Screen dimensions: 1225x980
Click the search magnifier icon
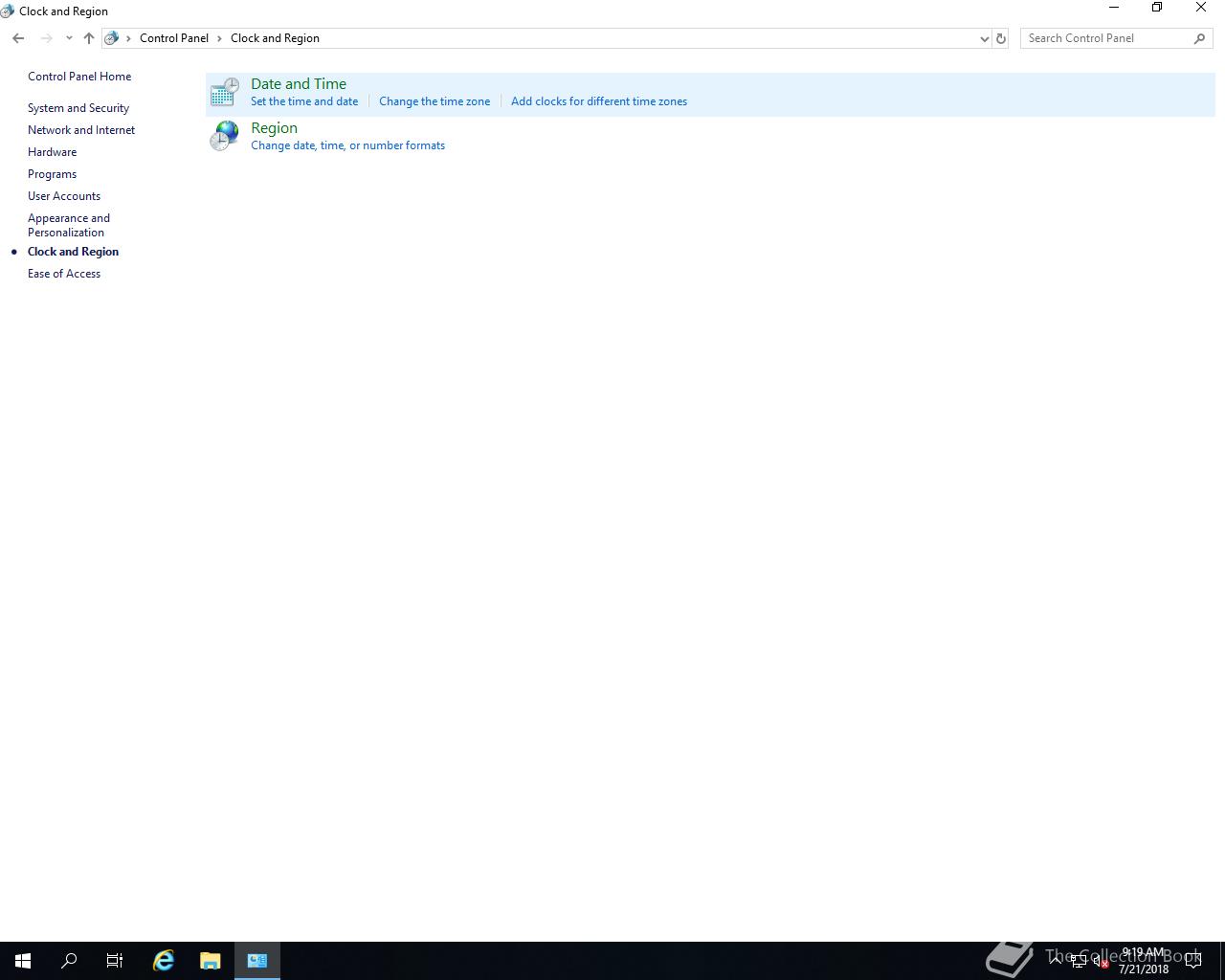[1199, 38]
